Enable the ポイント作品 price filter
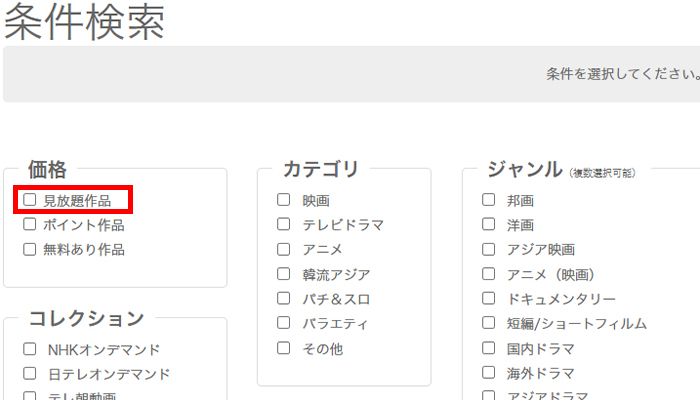This screenshot has width=700, height=400. (x=30, y=225)
